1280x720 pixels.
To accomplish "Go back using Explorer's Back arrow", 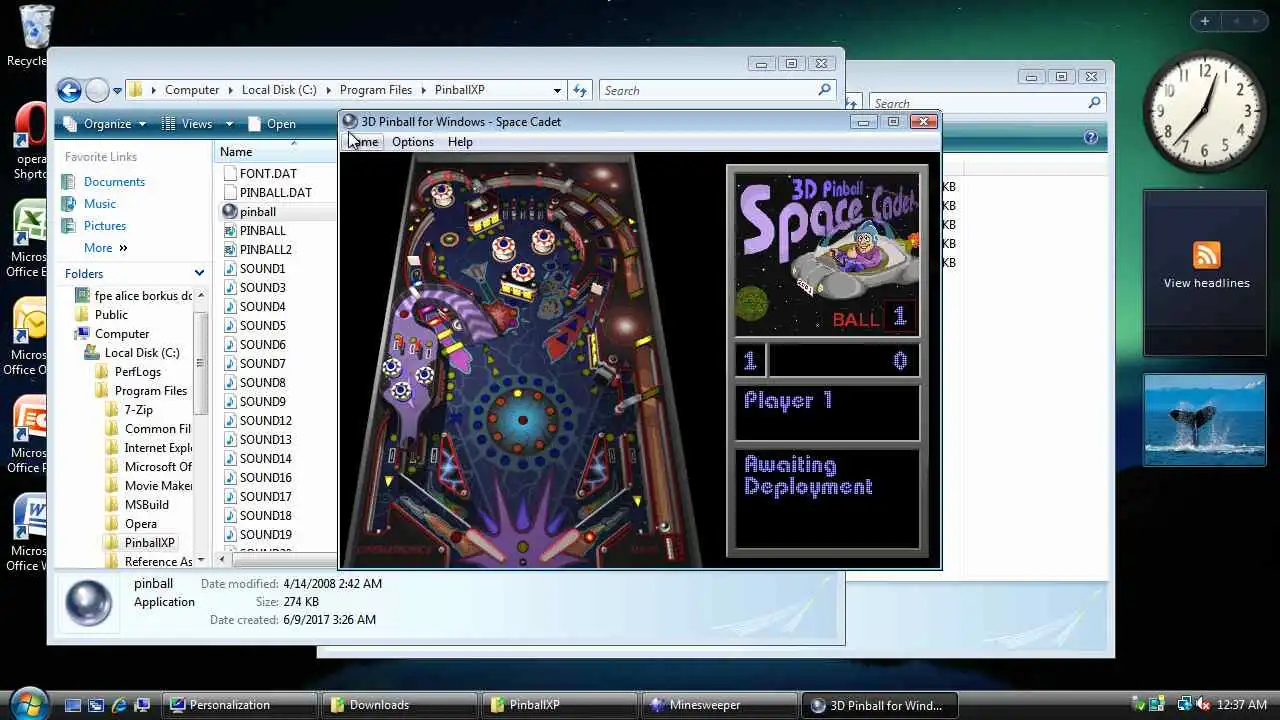I will click(x=69, y=91).
